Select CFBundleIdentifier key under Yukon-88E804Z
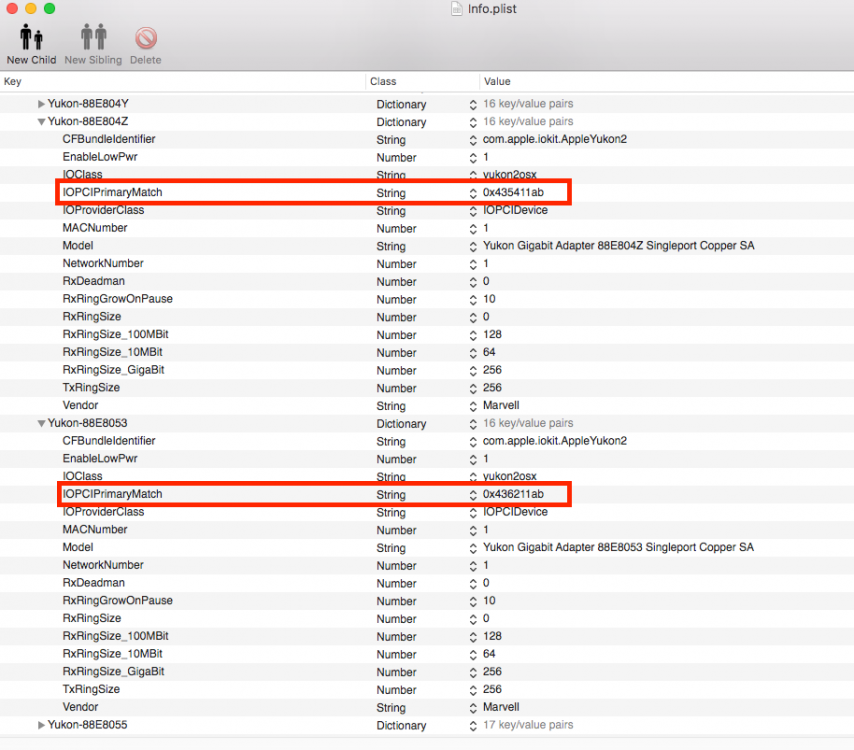 coord(109,139)
